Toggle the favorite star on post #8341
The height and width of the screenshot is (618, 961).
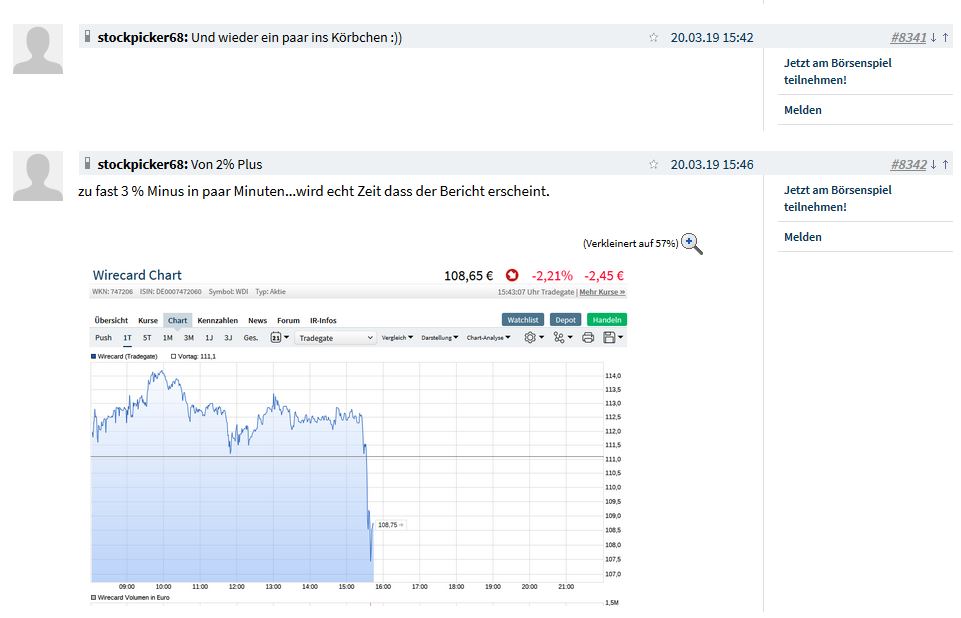tap(654, 38)
